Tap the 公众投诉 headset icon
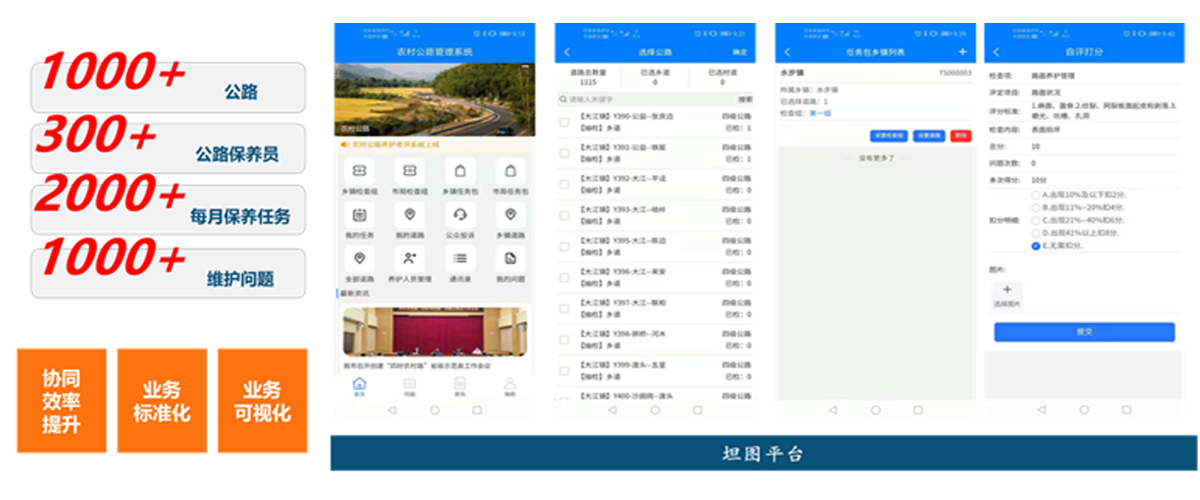The width and height of the screenshot is (1200, 500). pyautogui.click(x=460, y=215)
